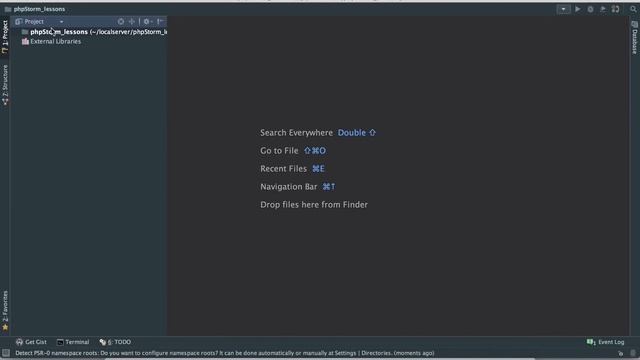Click the External Libraries bar-chart icon
The width and height of the screenshot is (640, 360).
click(25, 41)
